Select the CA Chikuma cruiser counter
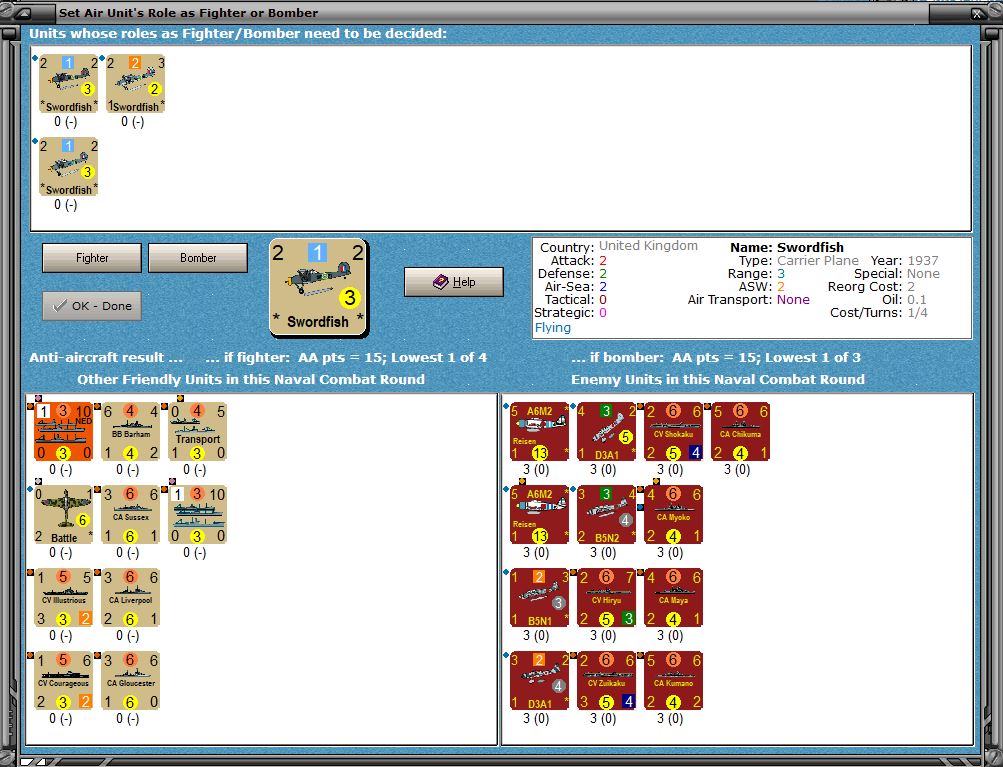1003x767 pixels. pyautogui.click(x=741, y=431)
